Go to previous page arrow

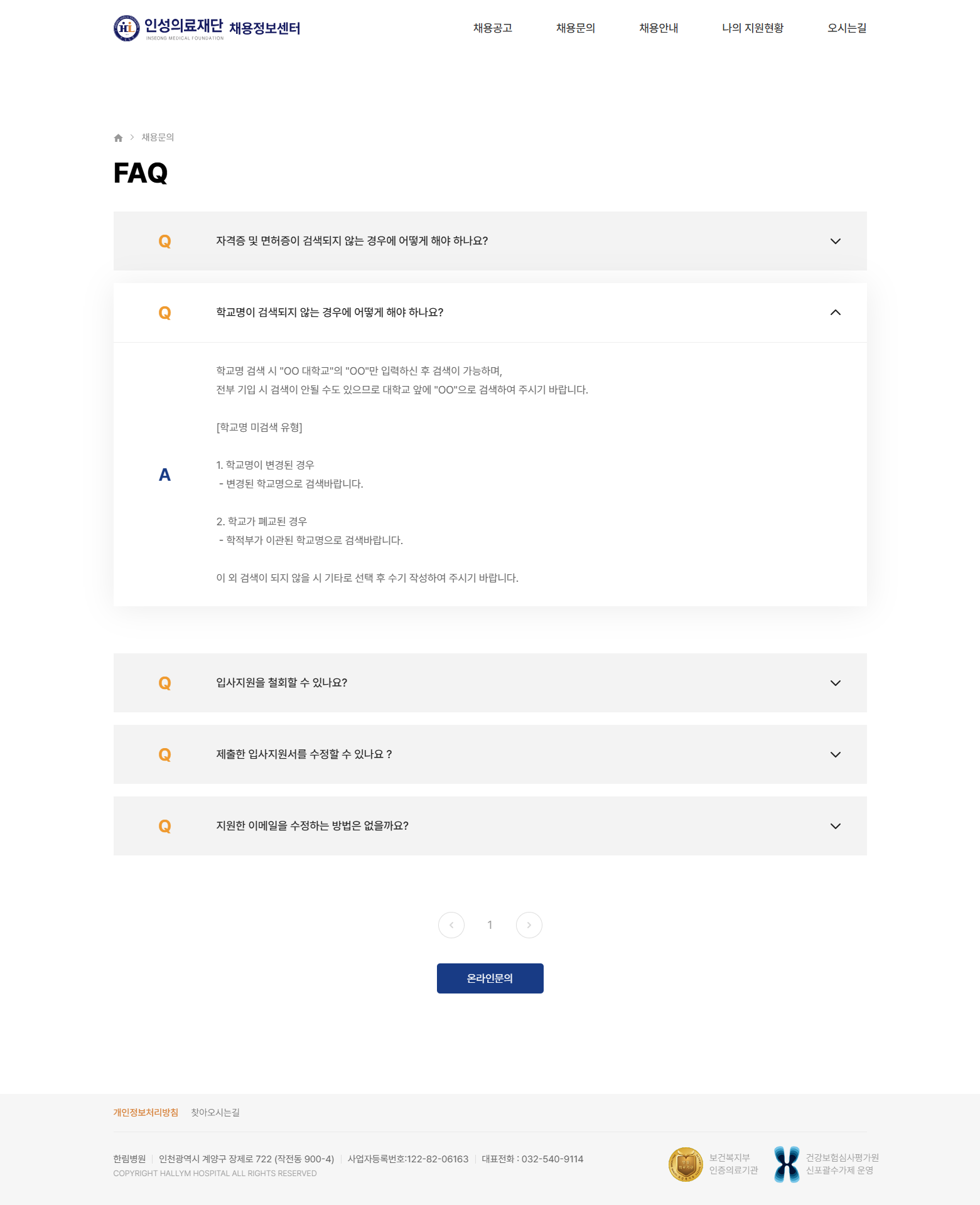click(x=451, y=925)
